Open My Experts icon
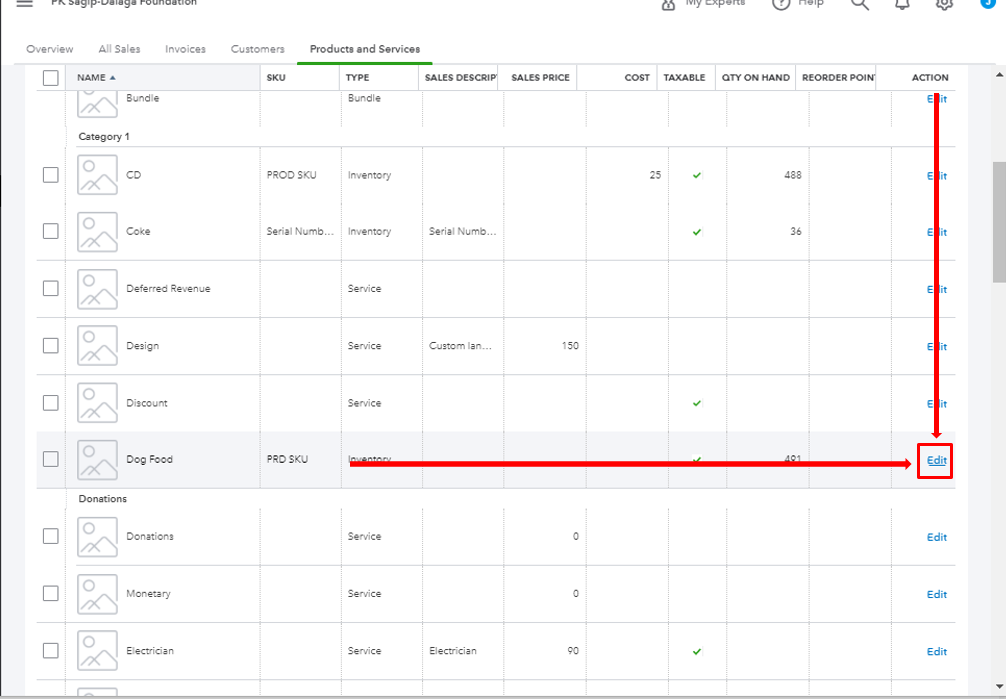1006x699 pixels. pos(669,4)
